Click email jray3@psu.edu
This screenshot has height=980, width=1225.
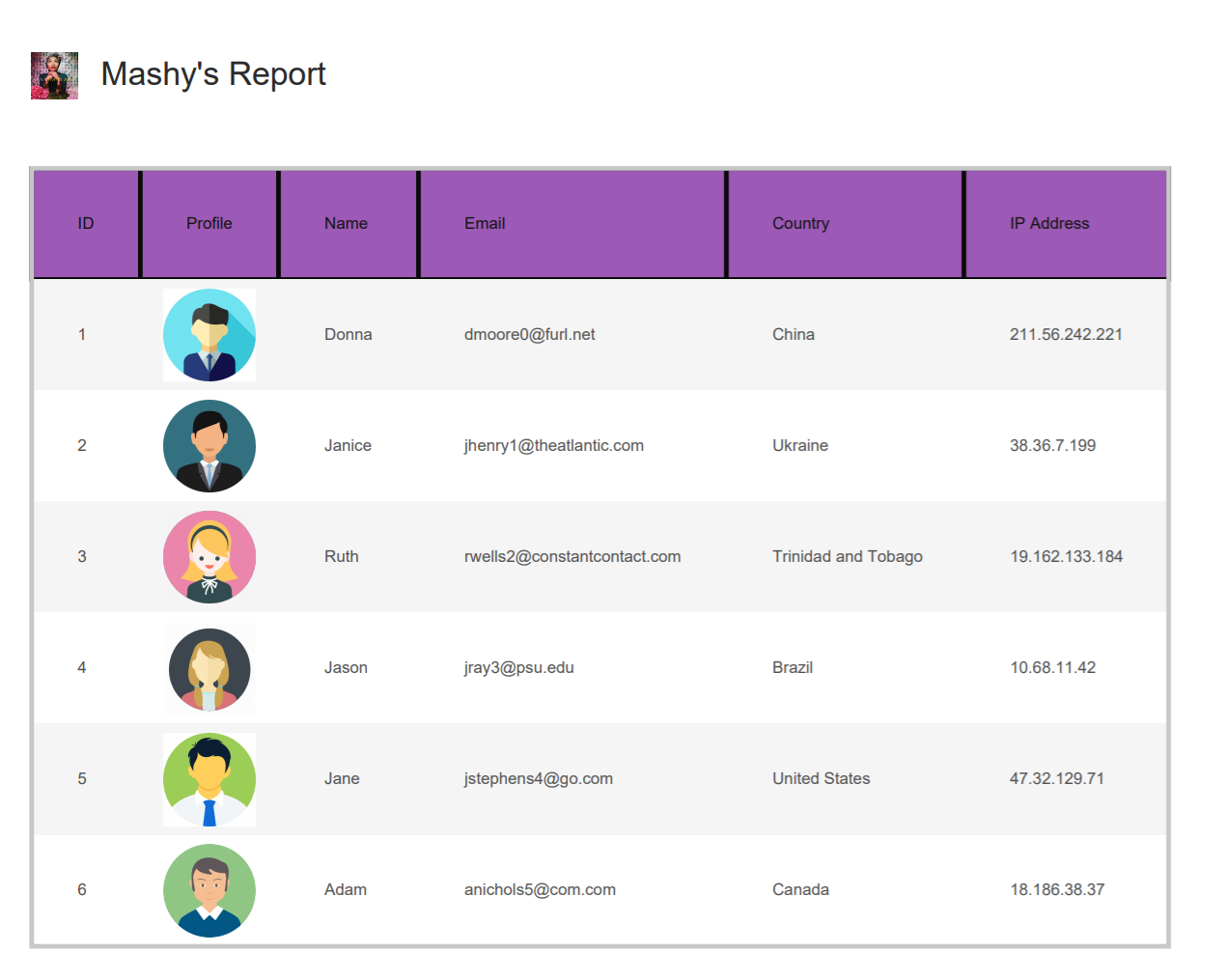pos(519,668)
